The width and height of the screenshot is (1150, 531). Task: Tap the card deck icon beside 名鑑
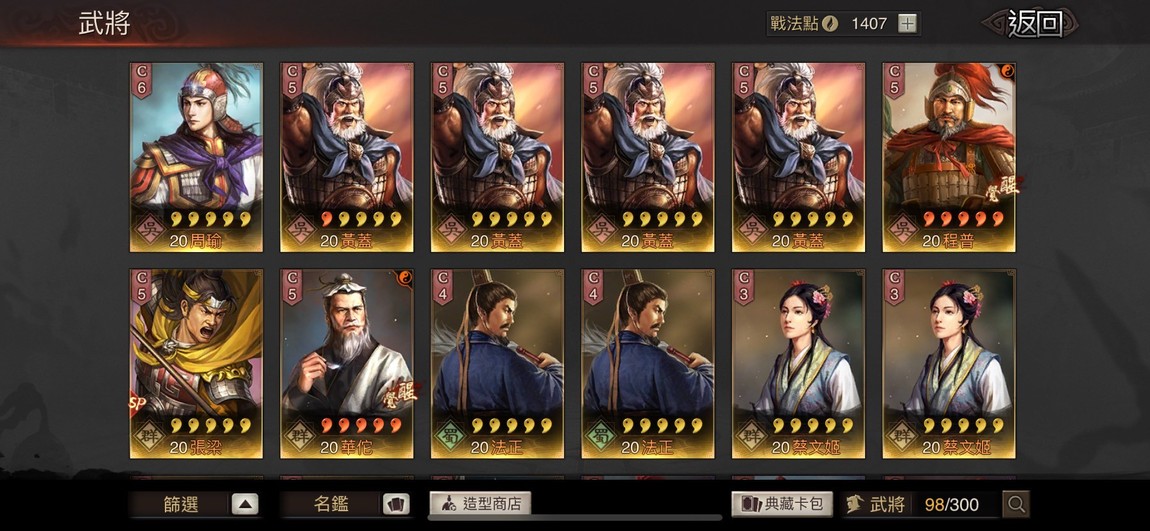[396, 504]
